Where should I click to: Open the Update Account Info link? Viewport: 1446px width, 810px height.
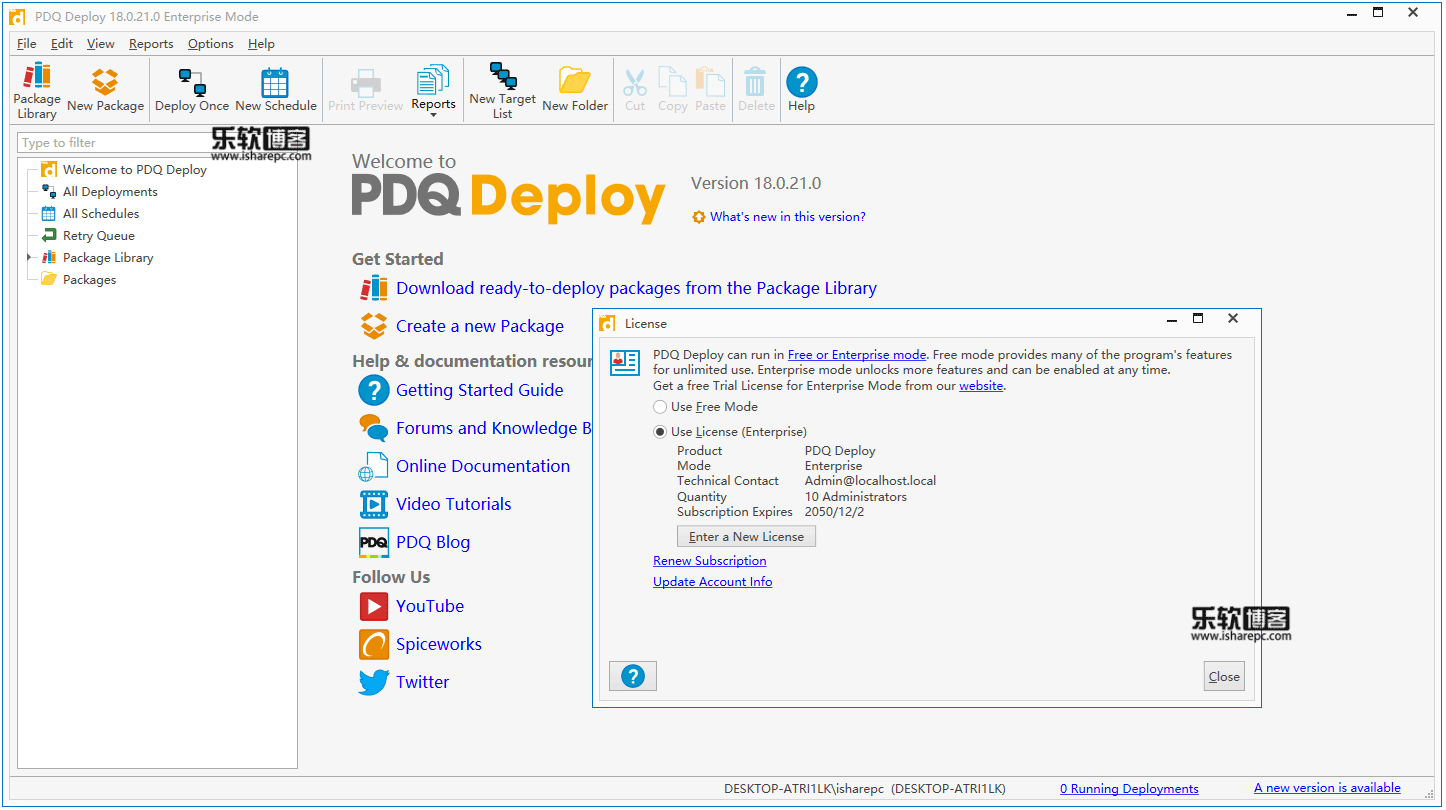click(x=713, y=582)
